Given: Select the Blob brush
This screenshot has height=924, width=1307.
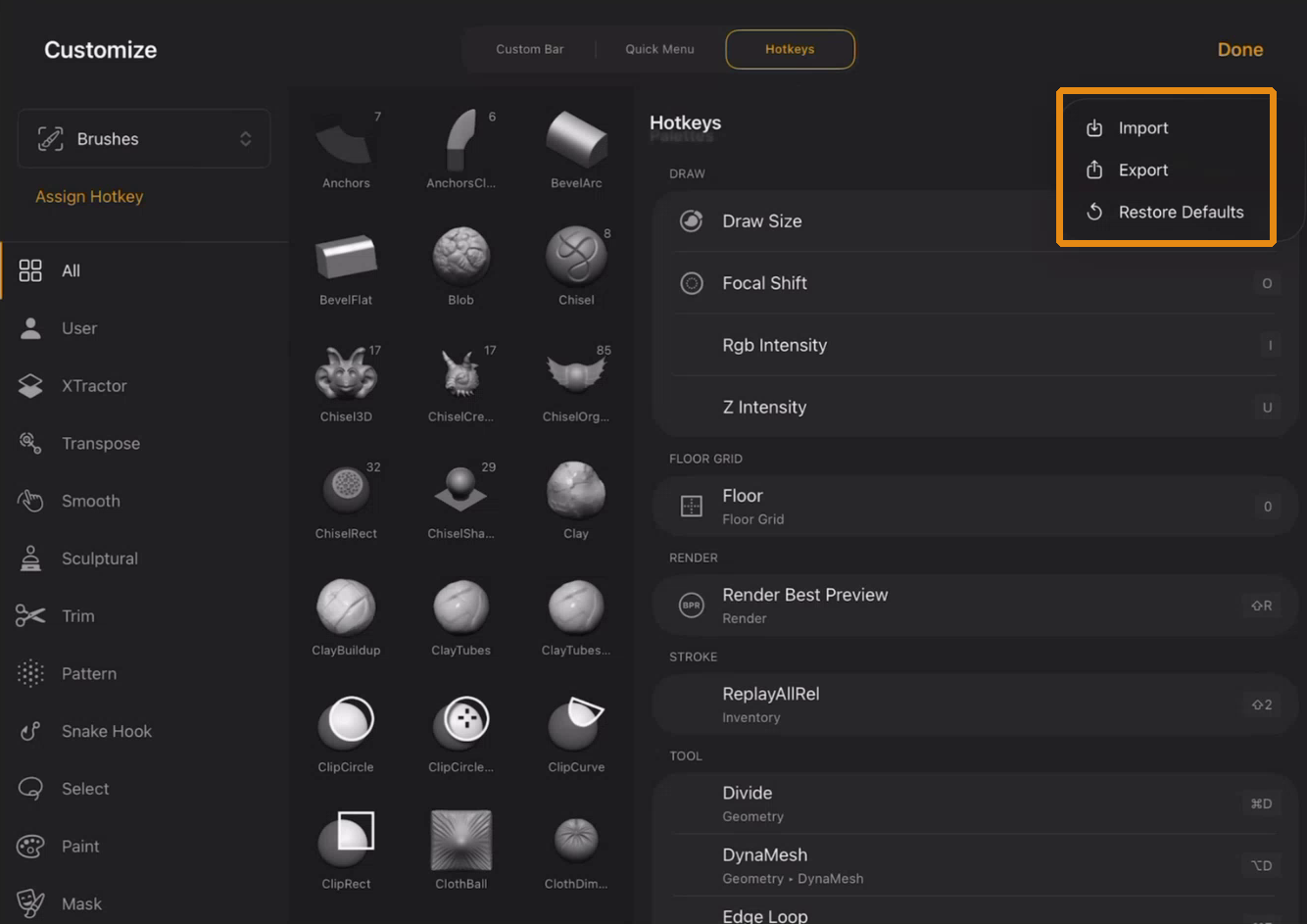Looking at the screenshot, I should (460, 266).
